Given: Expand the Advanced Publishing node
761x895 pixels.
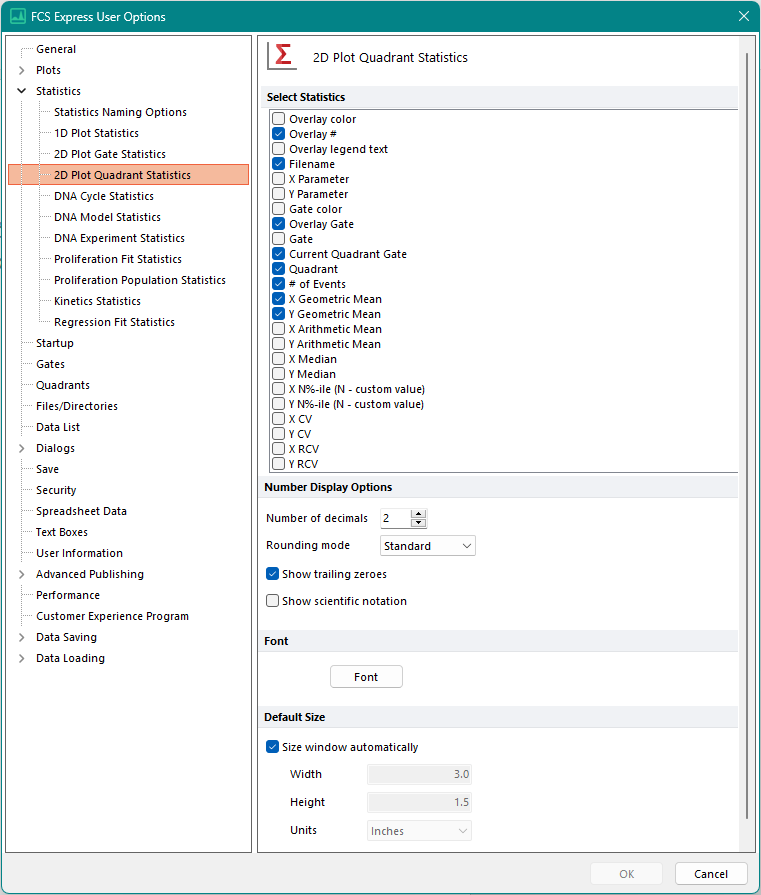Looking at the screenshot, I should (22, 574).
